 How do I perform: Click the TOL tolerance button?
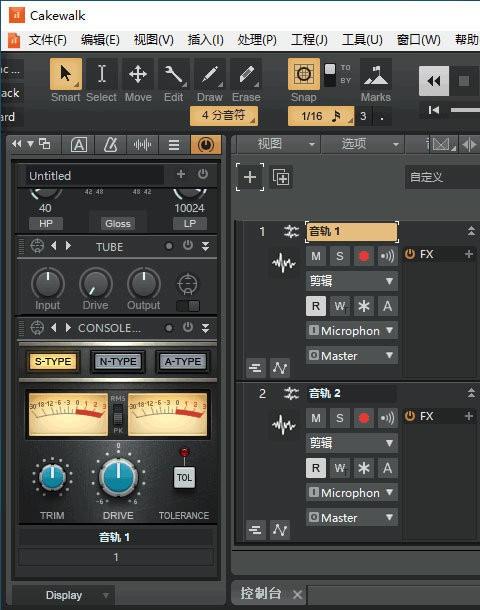(184, 477)
